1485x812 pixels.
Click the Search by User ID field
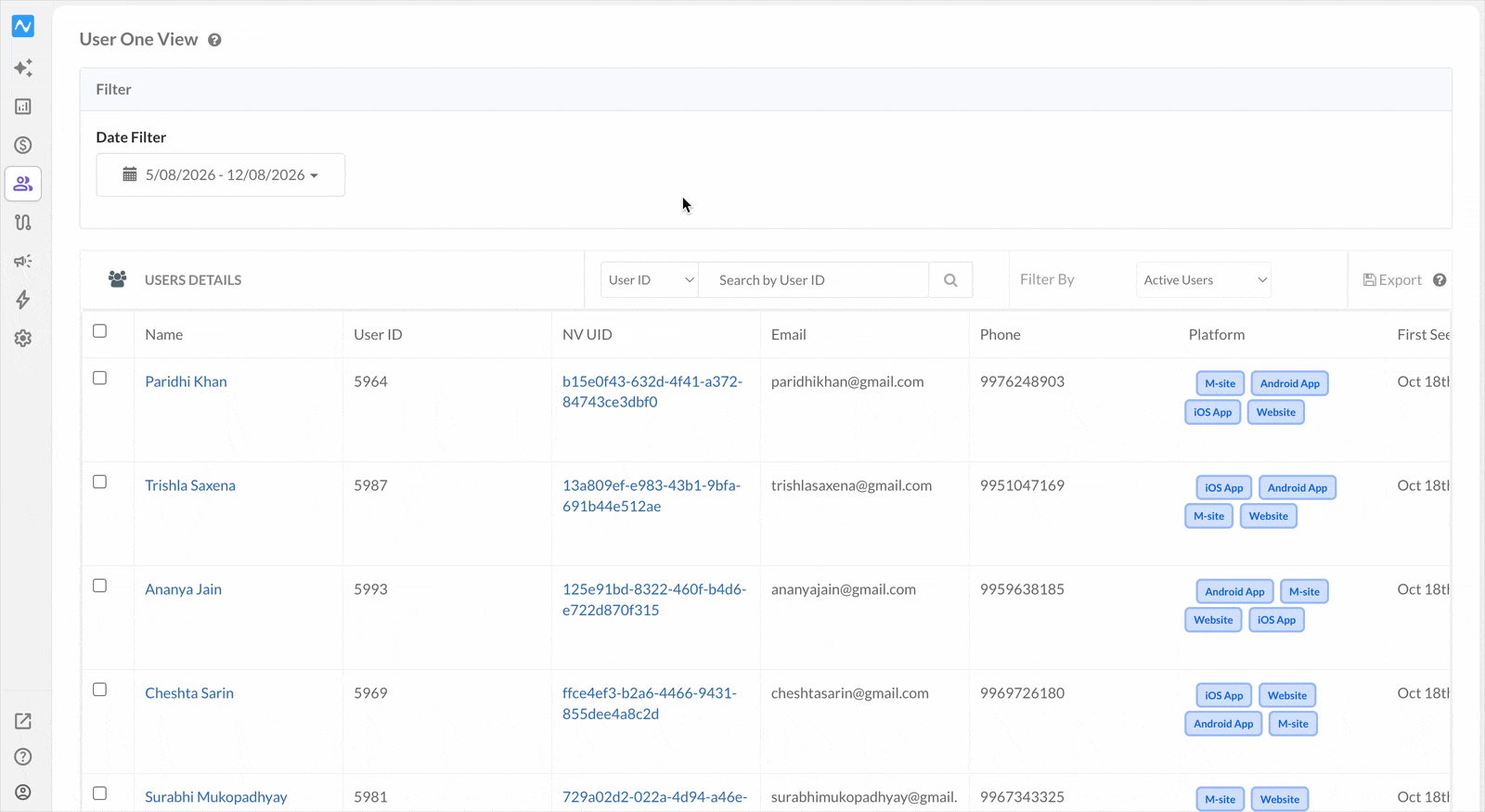(x=814, y=280)
